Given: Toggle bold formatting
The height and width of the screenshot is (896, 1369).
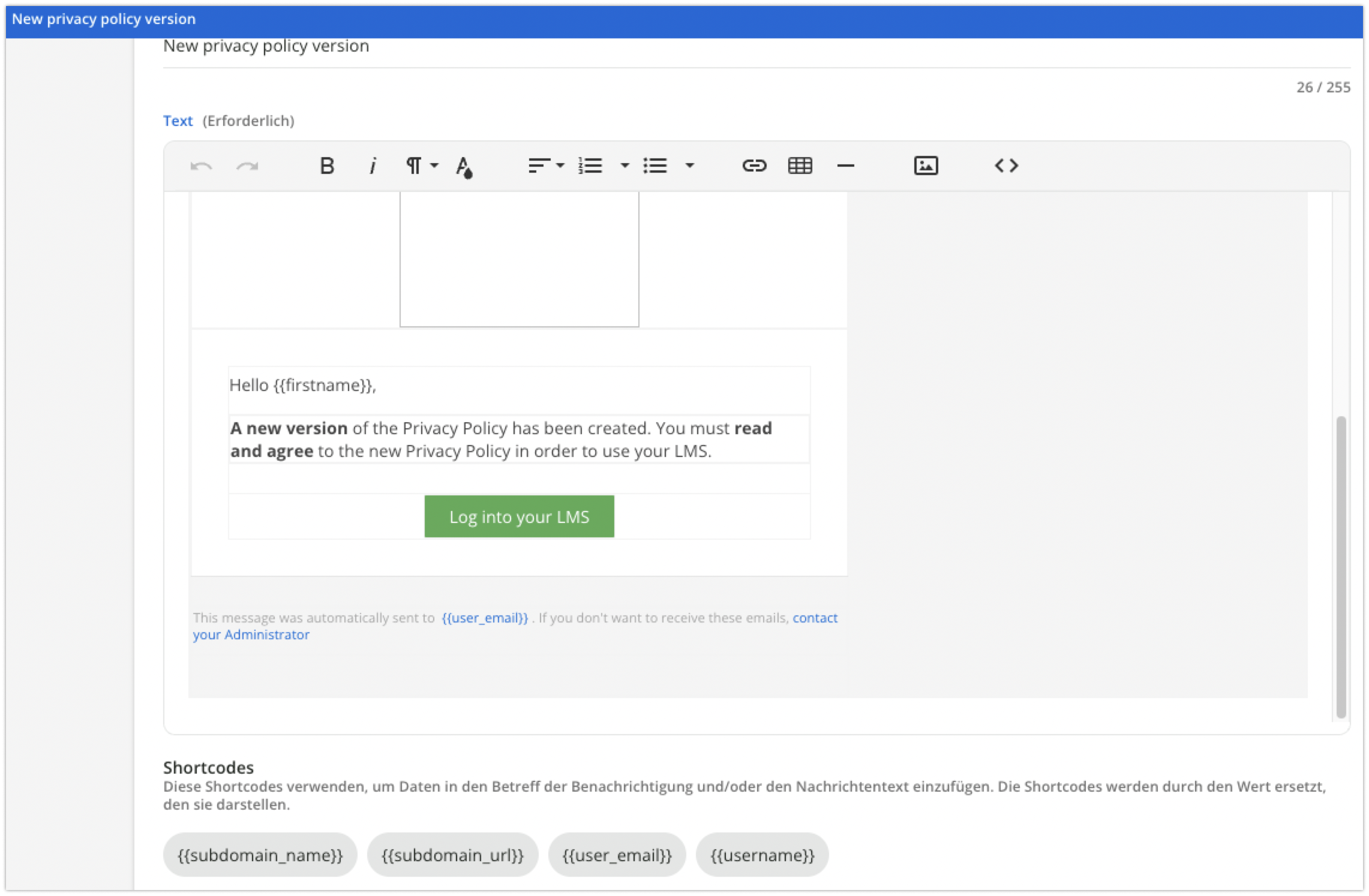Looking at the screenshot, I should coord(327,166).
